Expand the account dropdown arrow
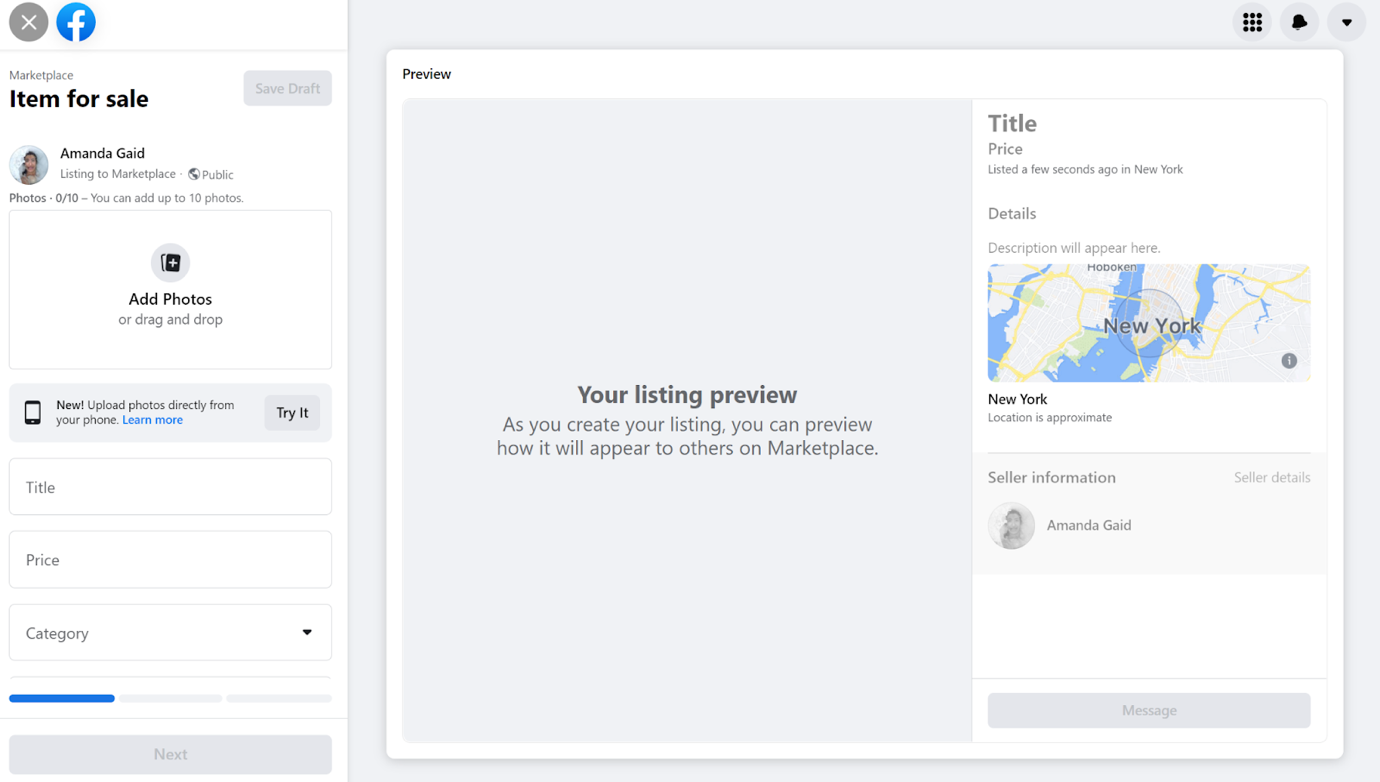1380x782 pixels. 1346,22
